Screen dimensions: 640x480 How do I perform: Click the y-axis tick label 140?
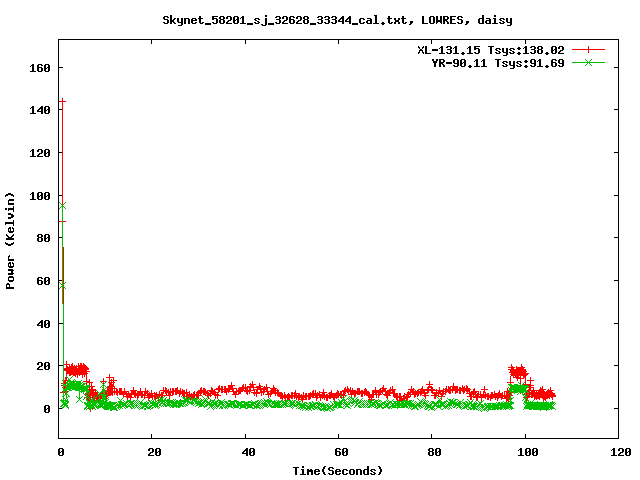[x=40, y=110]
